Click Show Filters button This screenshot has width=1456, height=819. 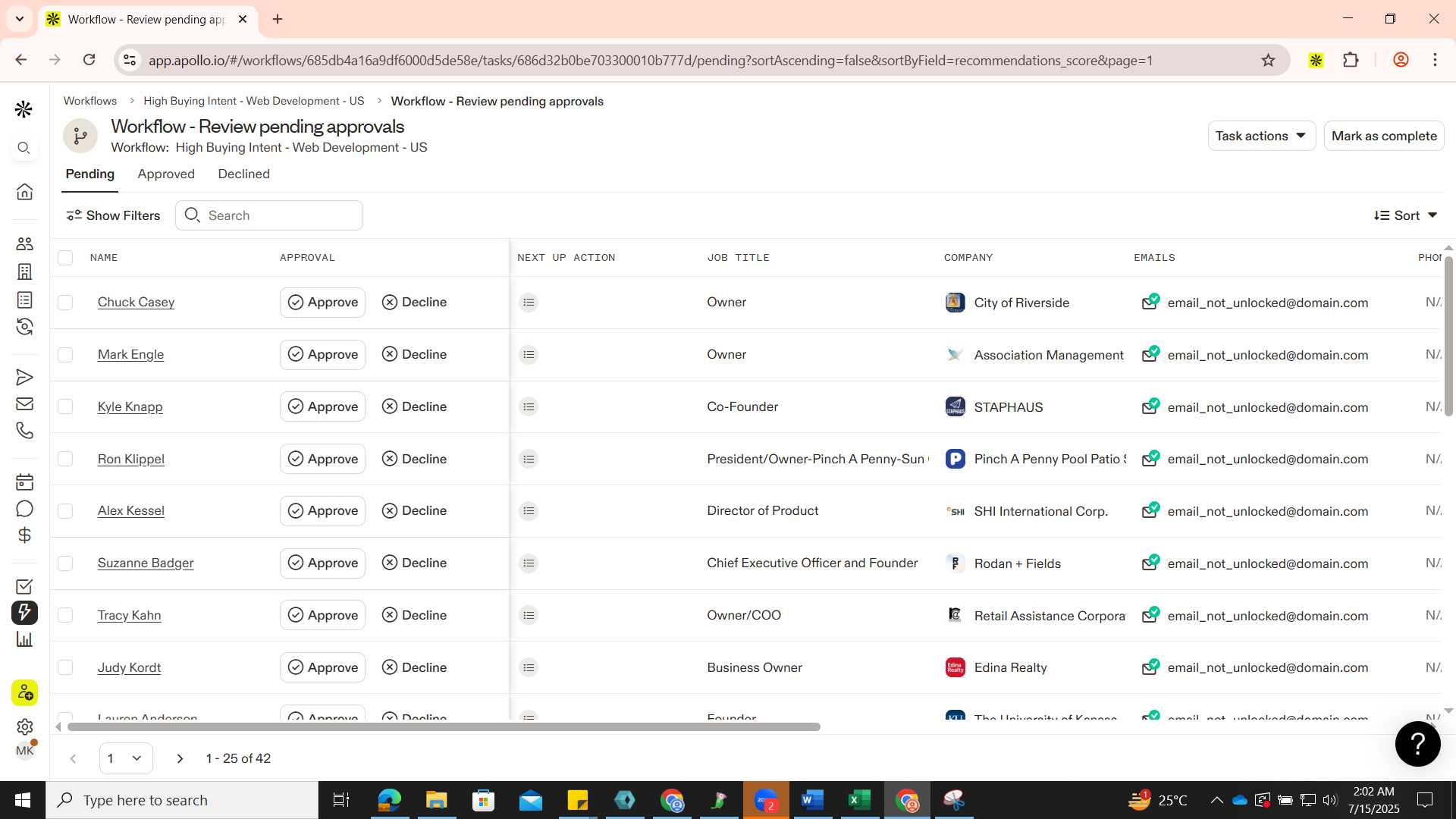(x=114, y=215)
